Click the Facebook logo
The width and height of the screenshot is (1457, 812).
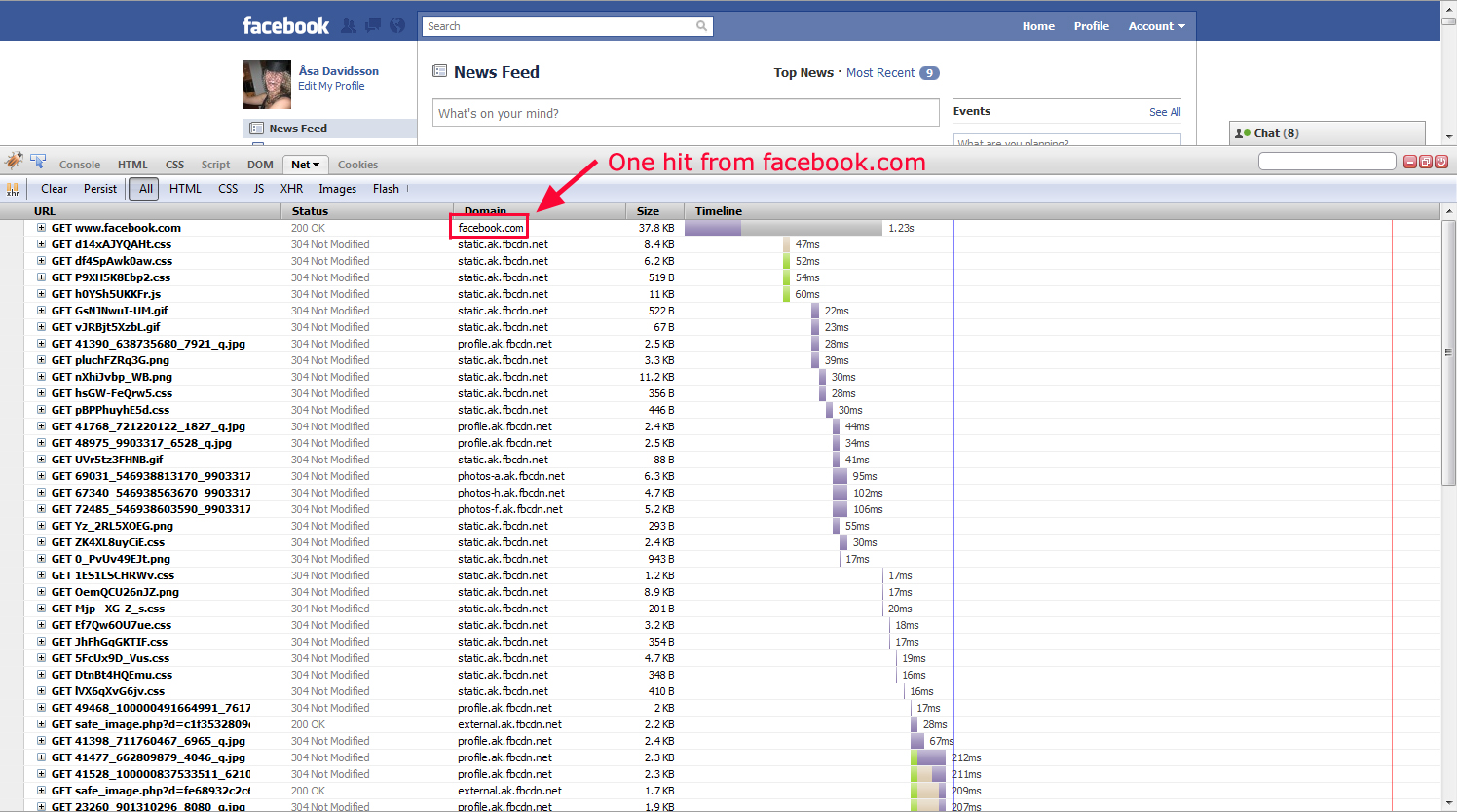pos(285,25)
